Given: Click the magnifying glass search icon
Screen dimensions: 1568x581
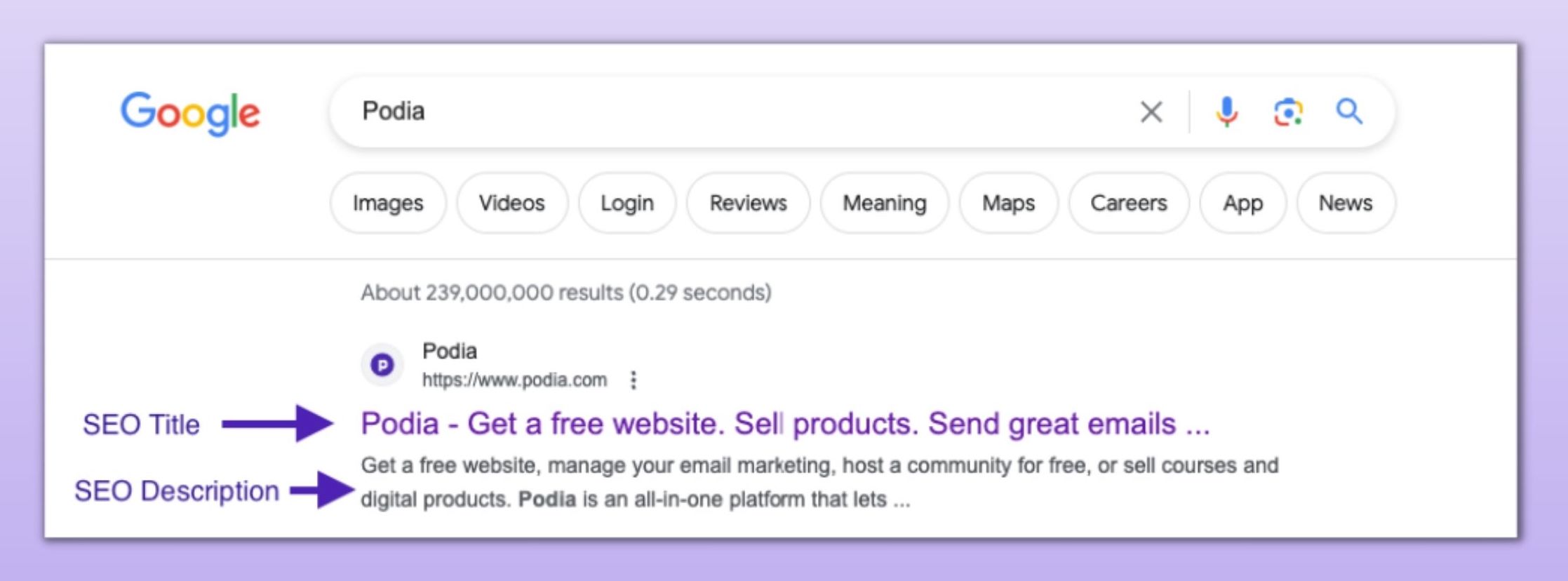Looking at the screenshot, I should (1348, 112).
